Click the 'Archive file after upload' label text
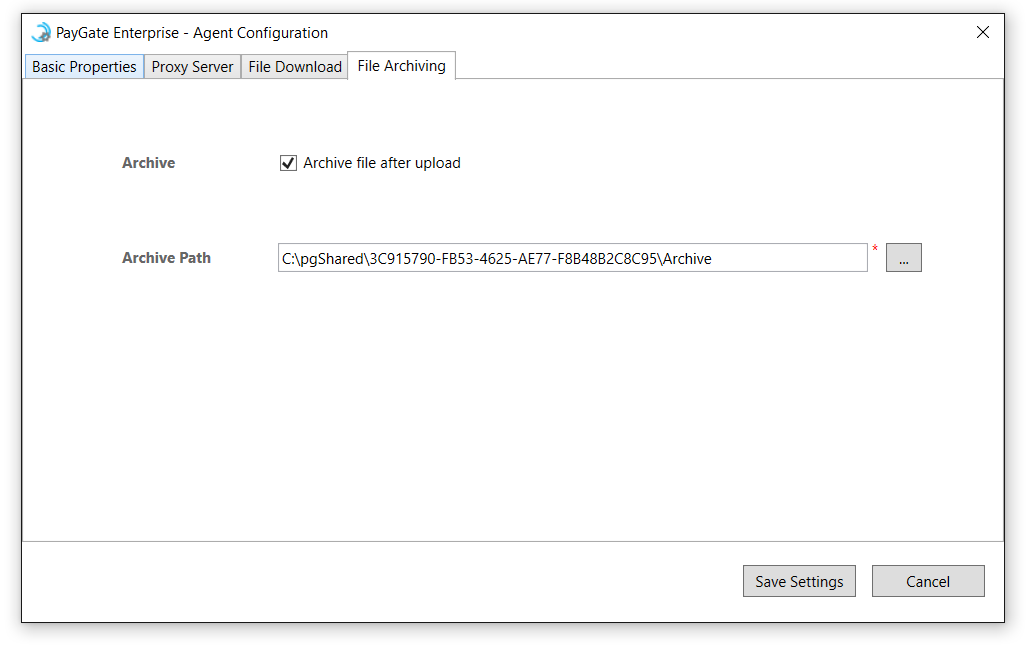The image size is (1035, 650). pyautogui.click(x=382, y=163)
